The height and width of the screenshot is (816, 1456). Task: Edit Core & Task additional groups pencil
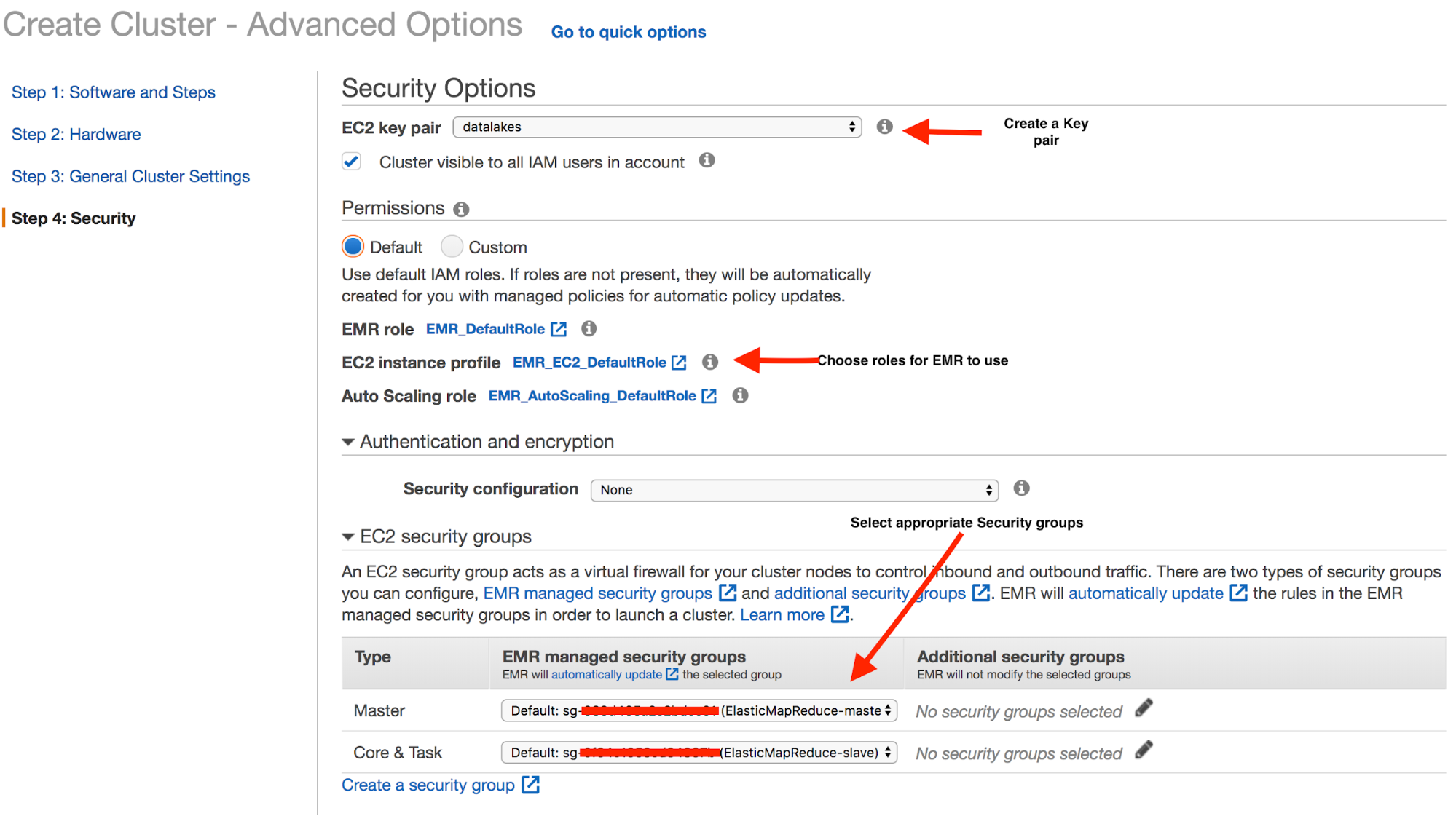(x=1144, y=750)
